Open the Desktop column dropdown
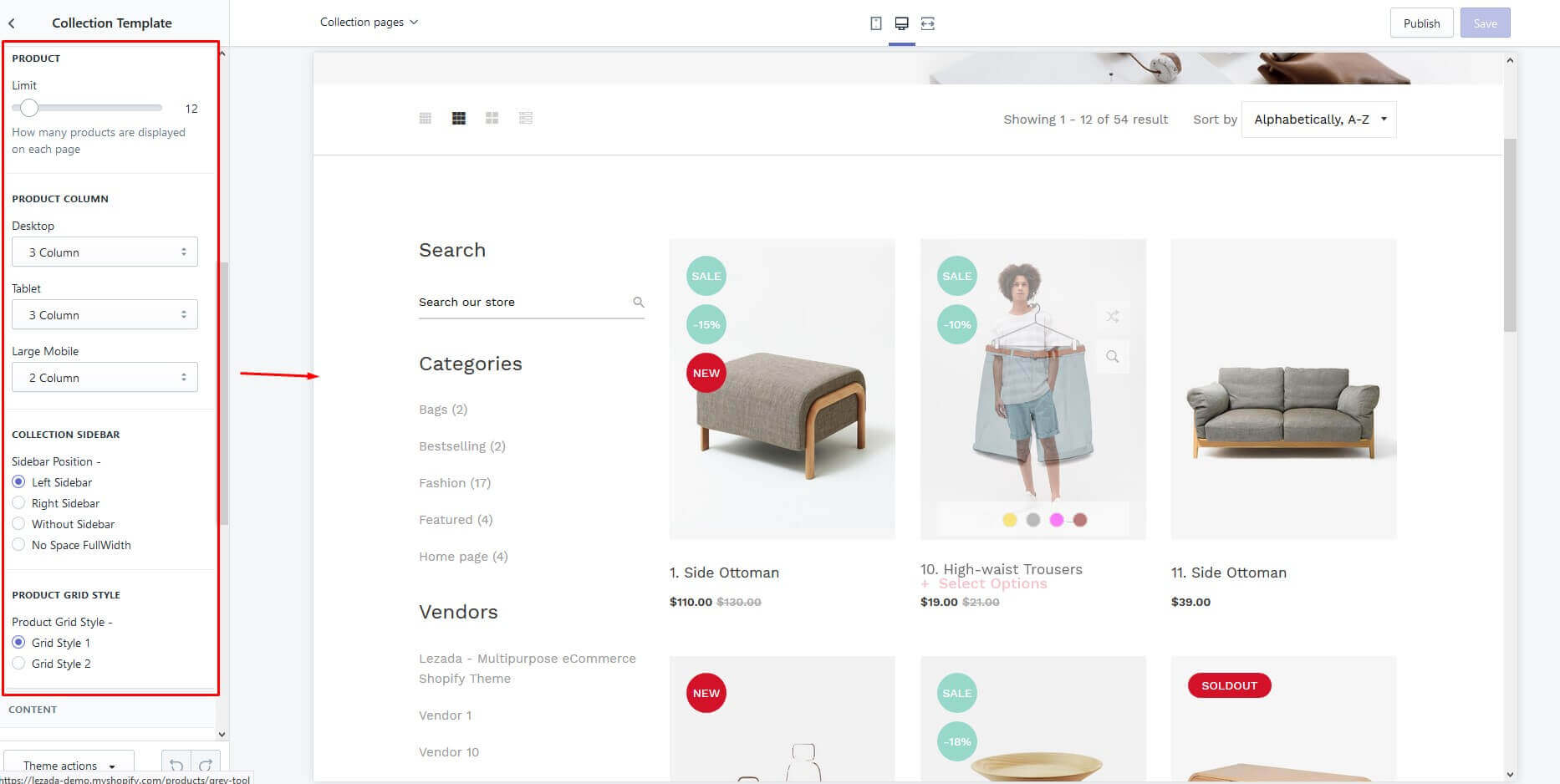The width and height of the screenshot is (1560, 784). click(105, 252)
